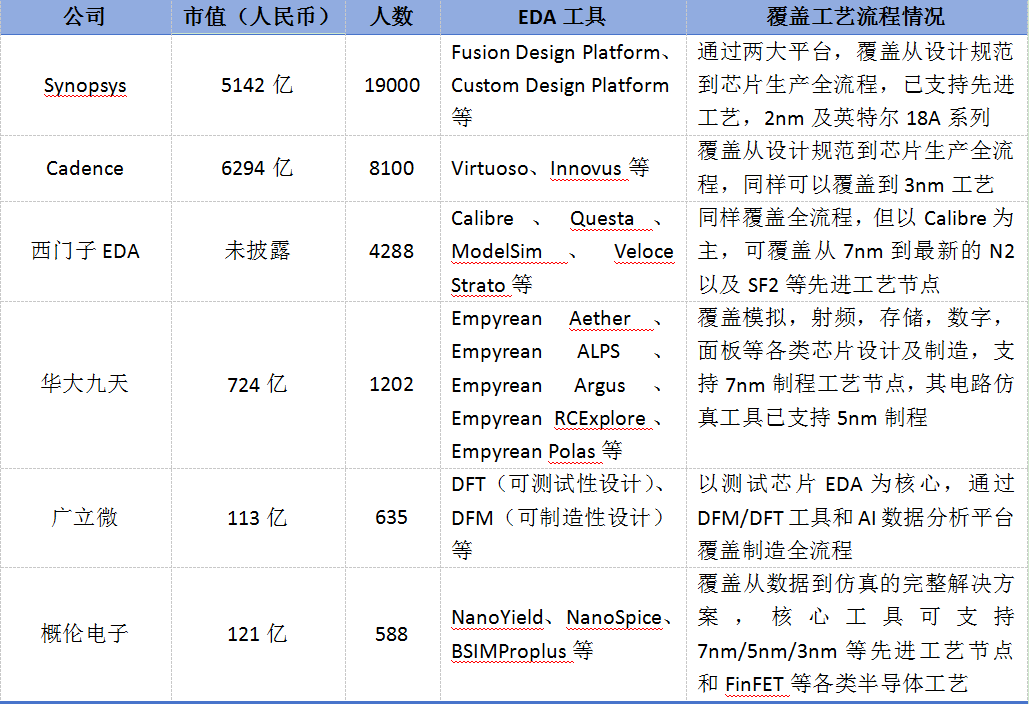Viewport: 1029px width, 704px height.
Task: Select the 4288 headcount cell
Action: (392, 251)
